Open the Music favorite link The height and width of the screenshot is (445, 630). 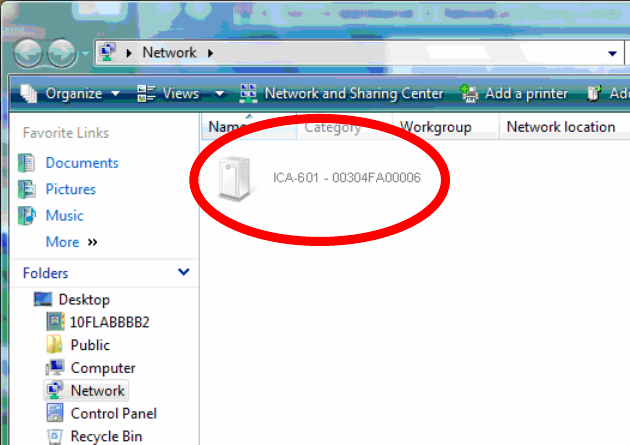click(x=65, y=216)
